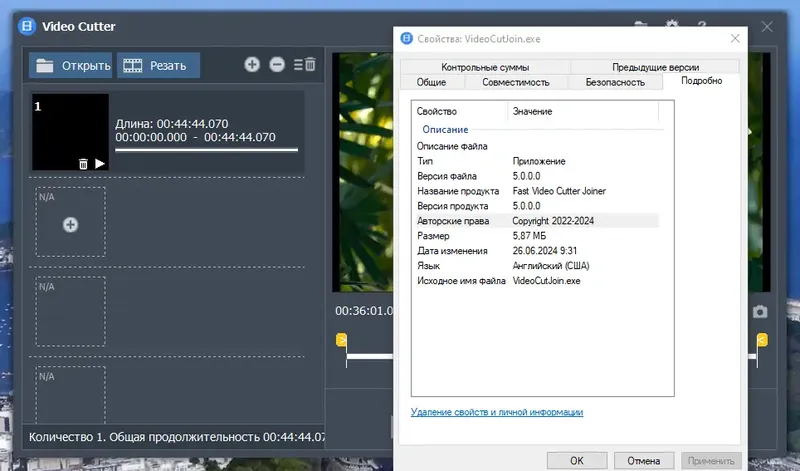Click the Резать cut button

pos(158,65)
